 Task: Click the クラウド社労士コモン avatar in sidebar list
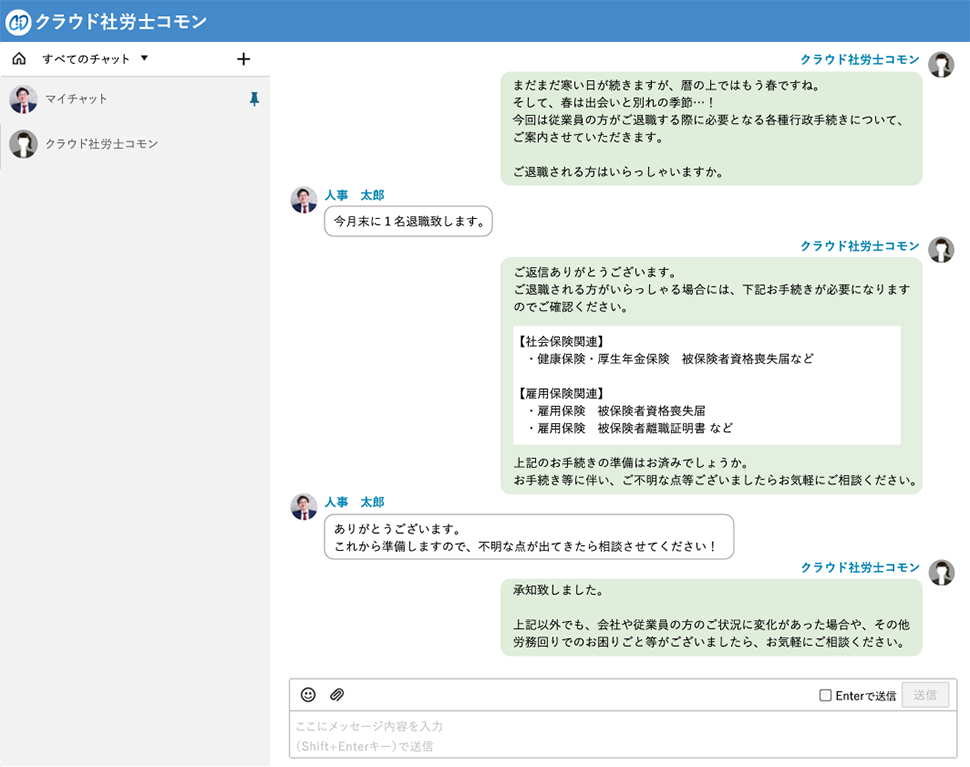(23, 144)
